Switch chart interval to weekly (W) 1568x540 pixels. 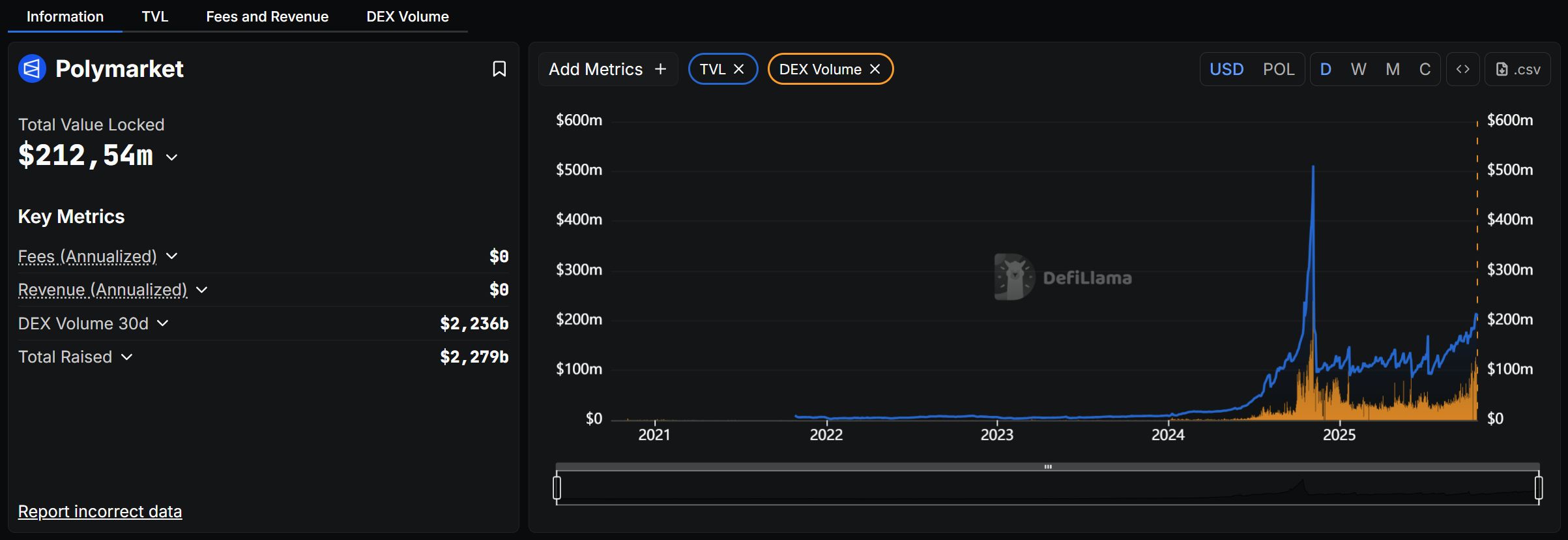1358,69
